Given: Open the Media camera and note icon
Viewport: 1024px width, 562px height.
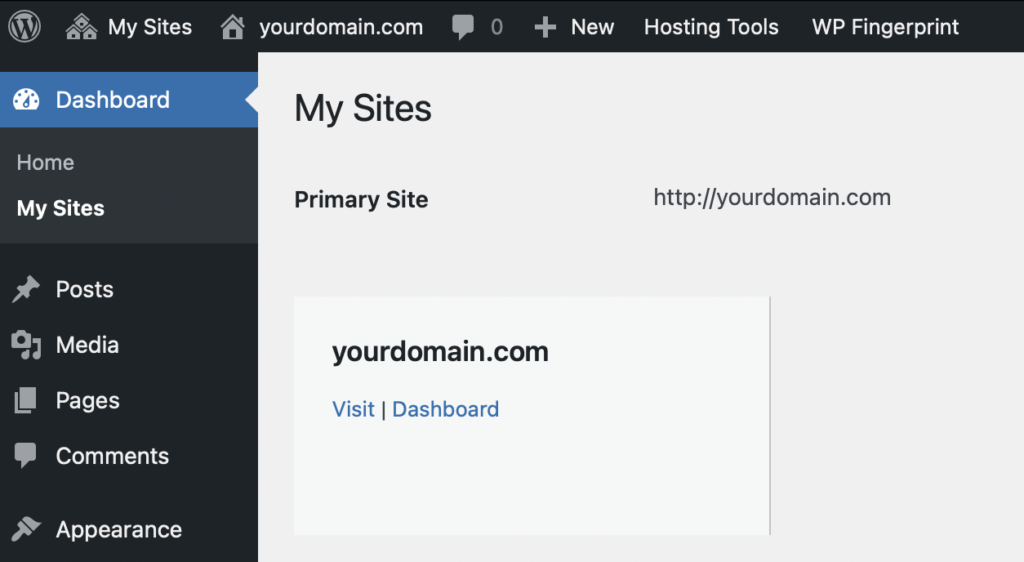Looking at the screenshot, I should pyautogui.click(x=26, y=345).
